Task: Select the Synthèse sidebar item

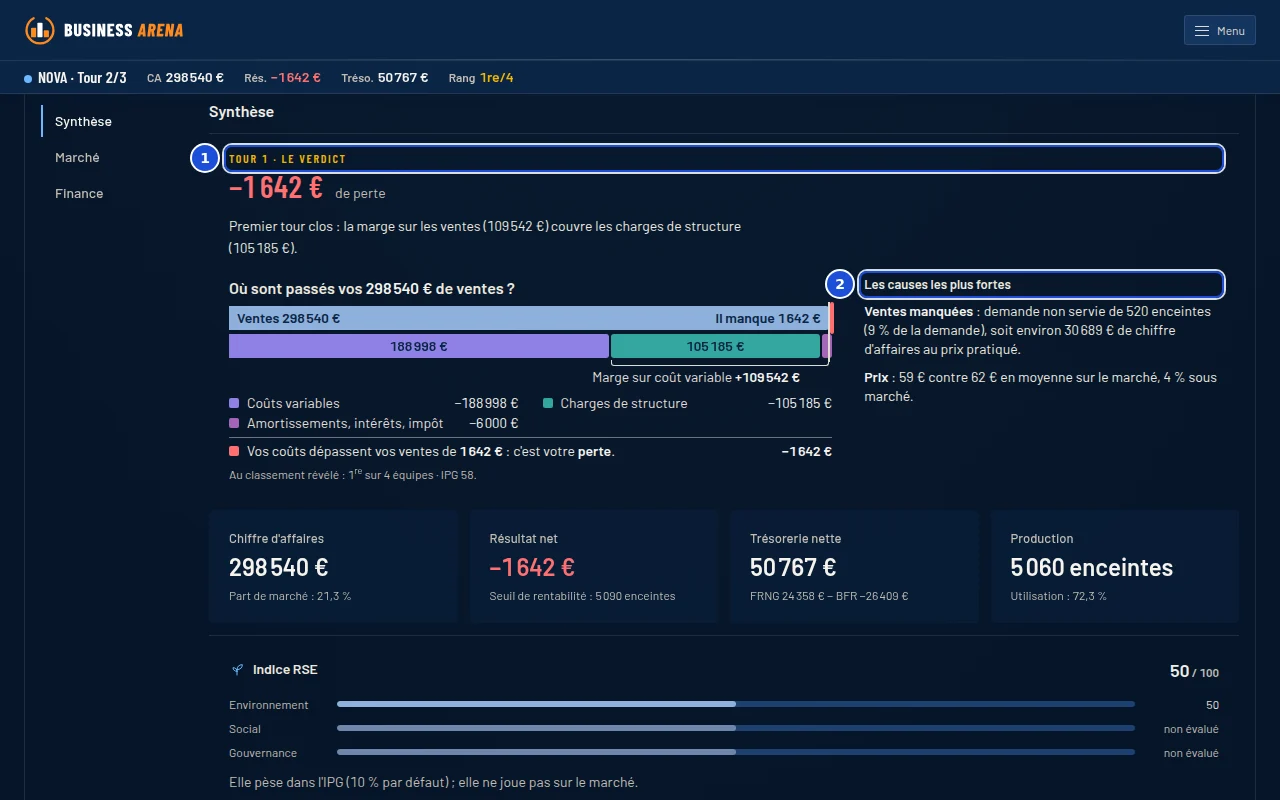Action: coord(84,121)
